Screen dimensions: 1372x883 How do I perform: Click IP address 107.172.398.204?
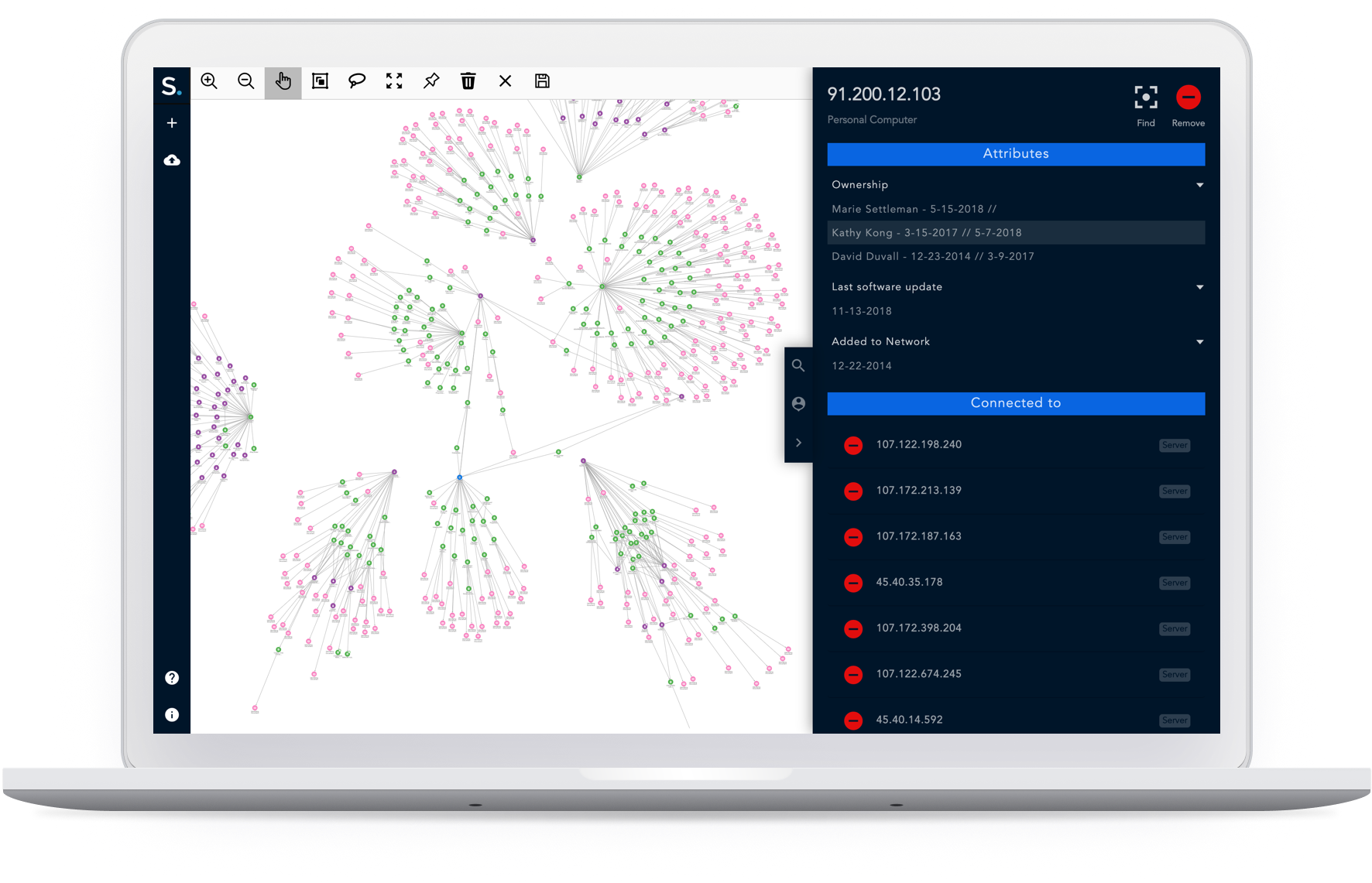[x=918, y=628]
